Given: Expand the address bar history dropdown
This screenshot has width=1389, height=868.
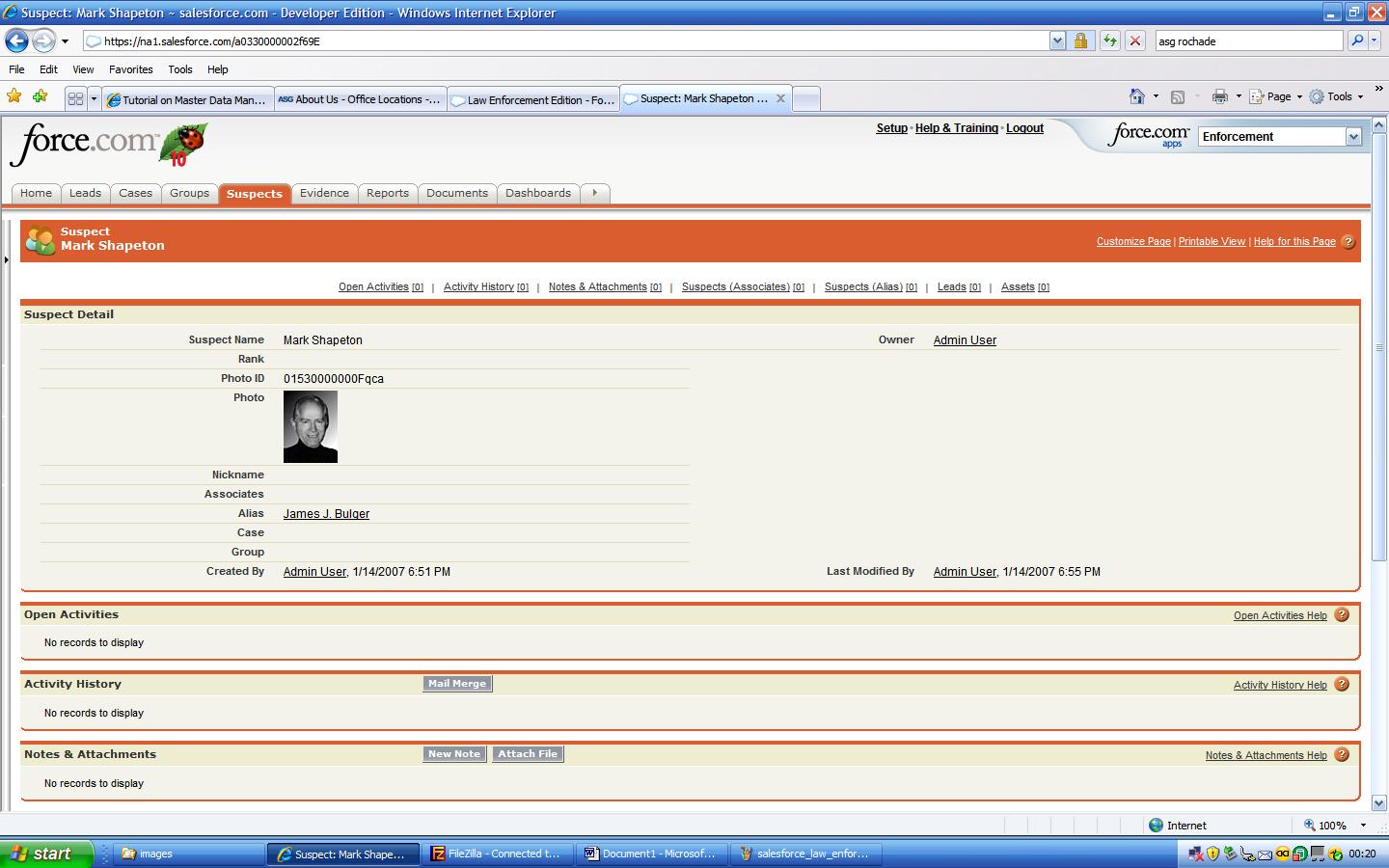Looking at the screenshot, I should (1057, 41).
